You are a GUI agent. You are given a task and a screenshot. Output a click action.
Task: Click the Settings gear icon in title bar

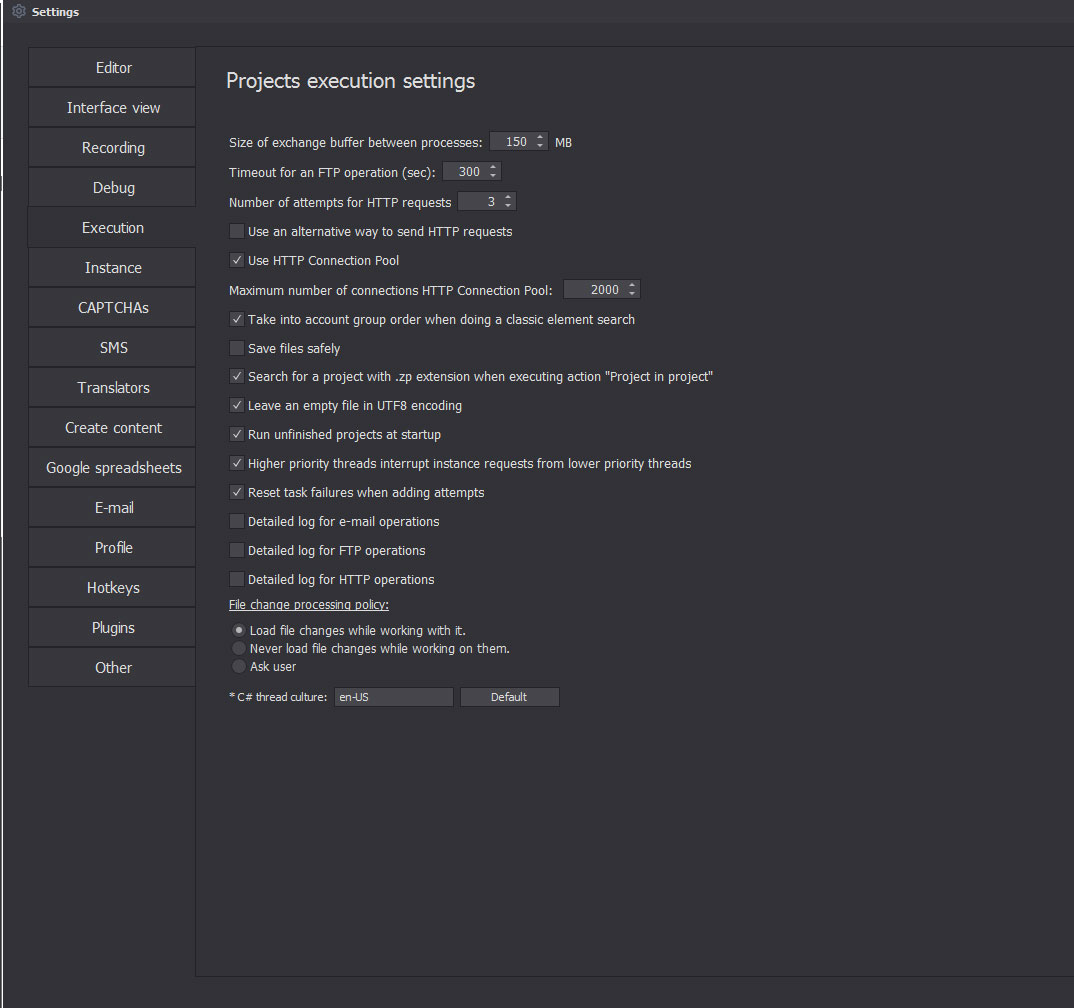coord(18,11)
